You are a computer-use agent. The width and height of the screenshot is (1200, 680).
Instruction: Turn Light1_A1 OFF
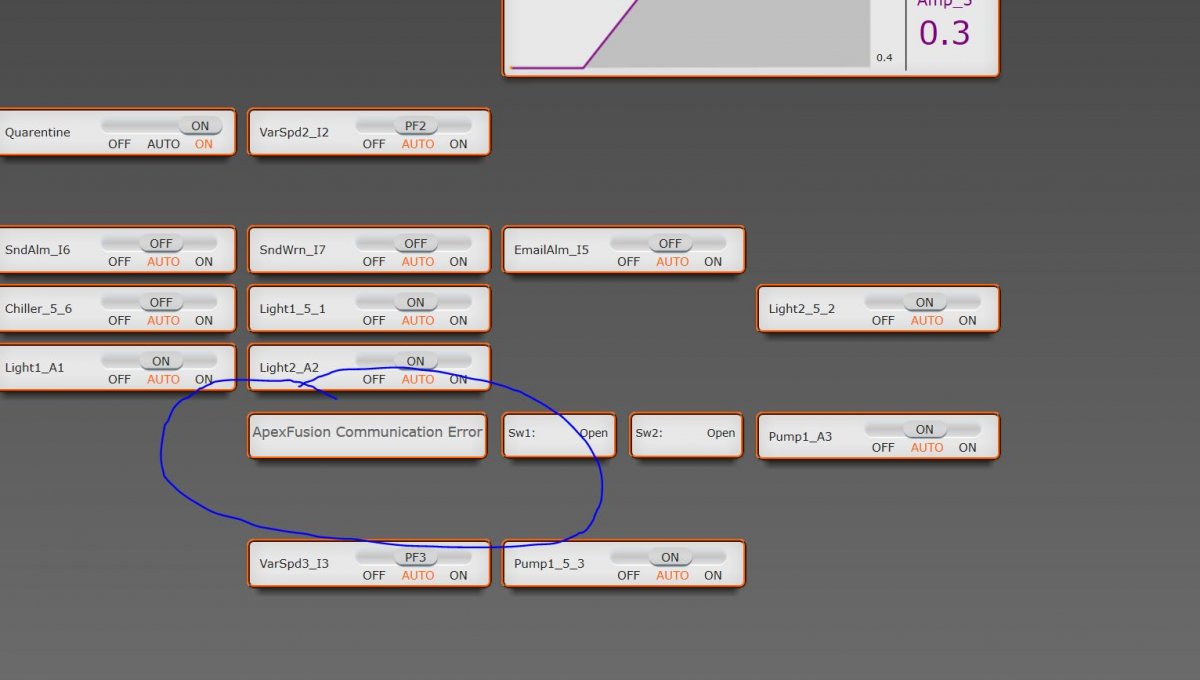coord(119,380)
